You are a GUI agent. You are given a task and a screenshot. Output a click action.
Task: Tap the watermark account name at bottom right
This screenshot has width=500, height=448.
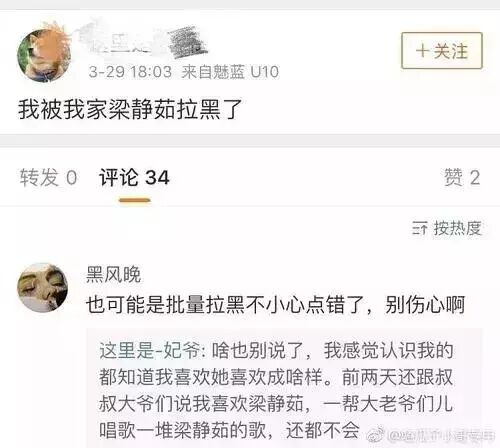coord(443,435)
